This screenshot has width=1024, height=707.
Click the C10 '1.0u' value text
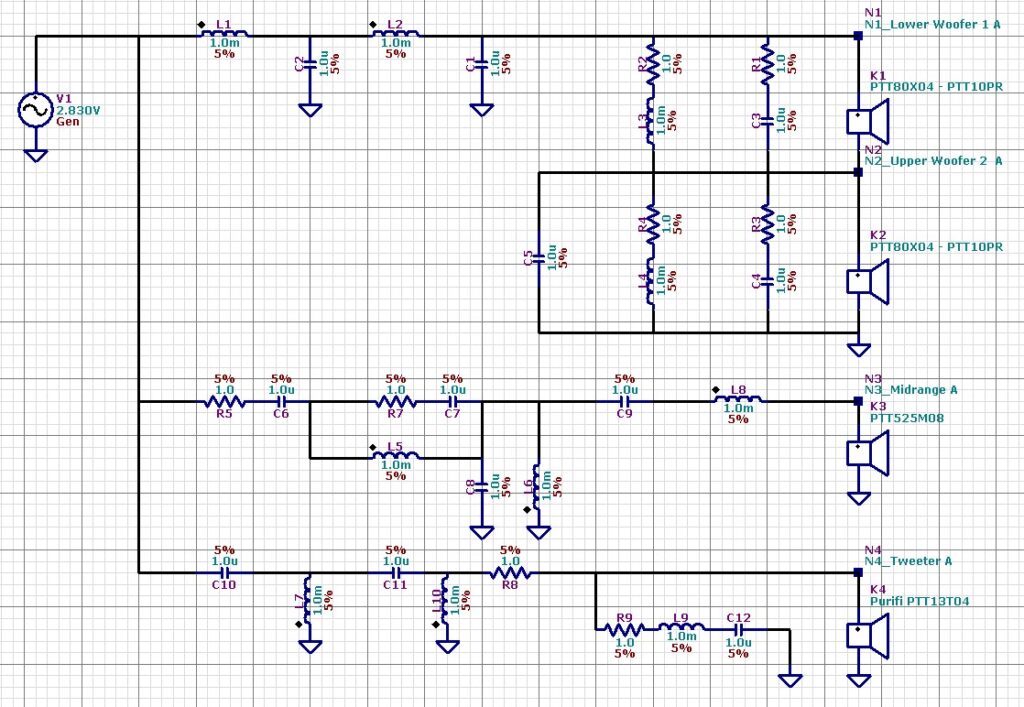tap(224, 561)
